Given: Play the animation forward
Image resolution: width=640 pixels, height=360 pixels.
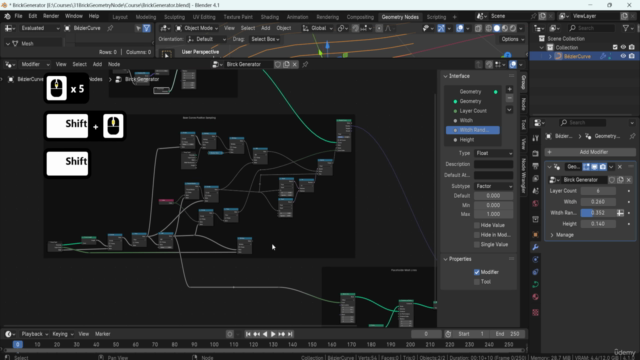Looking at the screenshot, I should pyautogui.click(x=273, y=334).
